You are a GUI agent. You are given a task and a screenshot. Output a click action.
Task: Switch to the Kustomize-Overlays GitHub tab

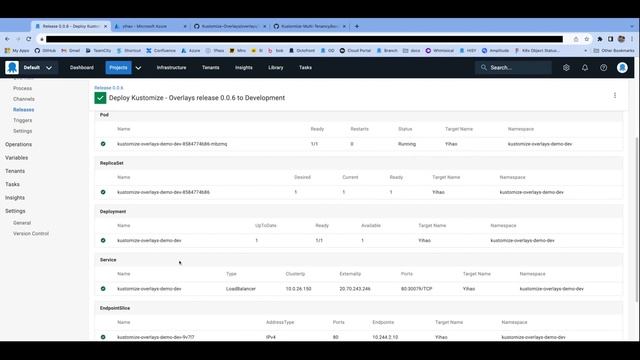click(230, 26)
